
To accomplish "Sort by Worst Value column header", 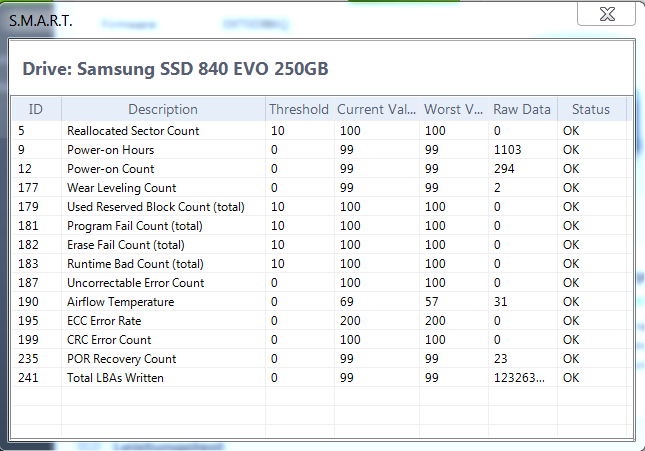I will [x=453, y=109].
